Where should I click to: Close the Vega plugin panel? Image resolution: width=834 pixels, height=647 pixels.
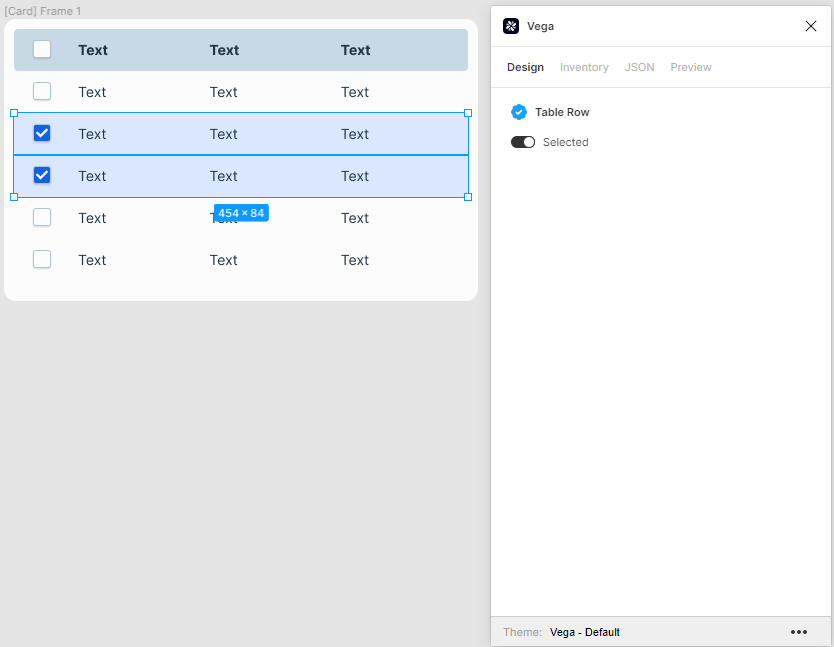(x=811, y=26)
